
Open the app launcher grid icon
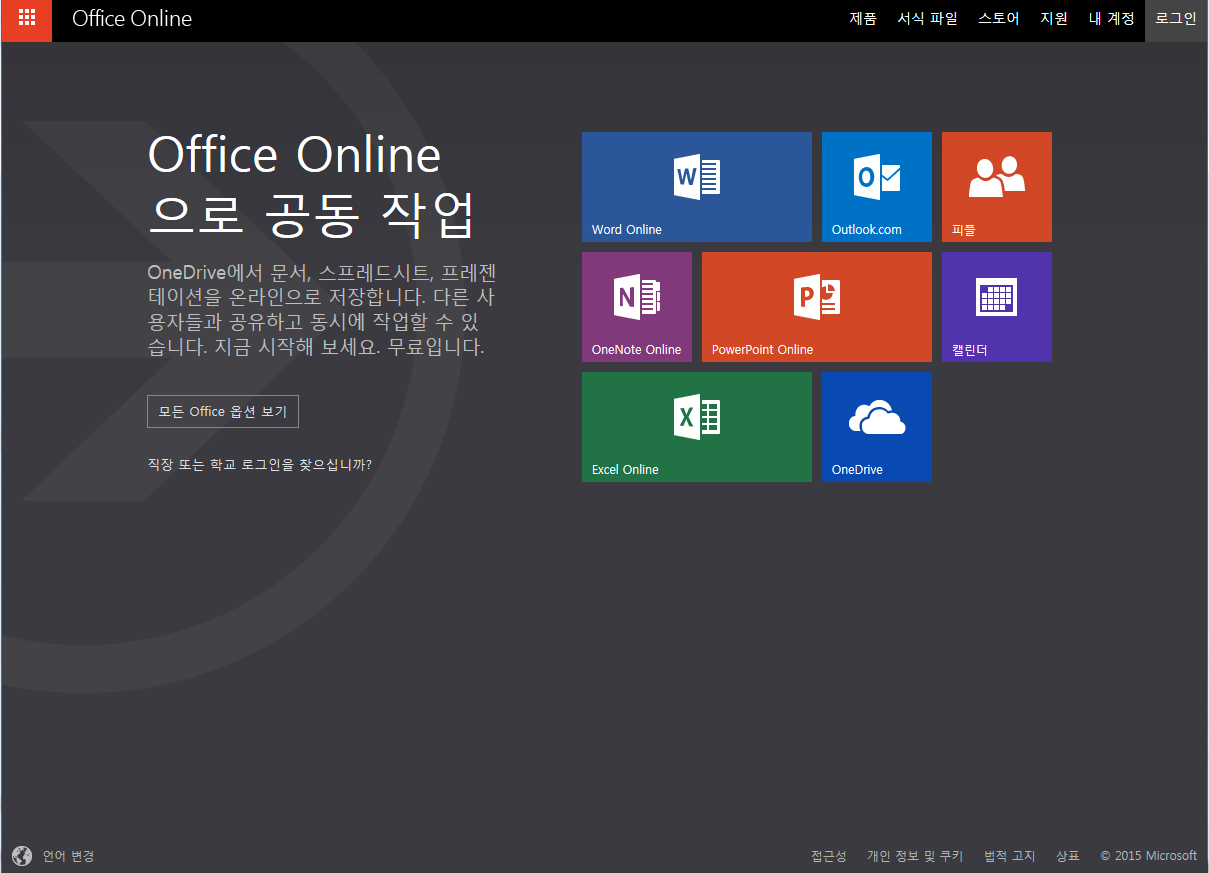point(27,18)
